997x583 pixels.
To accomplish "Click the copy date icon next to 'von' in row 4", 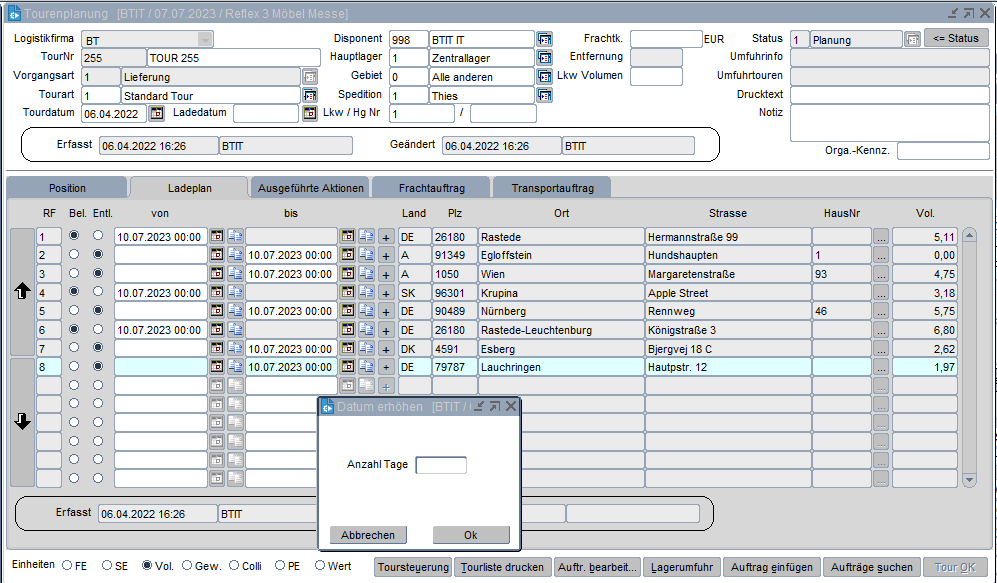I will pyautogui.click(x=235, y=293).
